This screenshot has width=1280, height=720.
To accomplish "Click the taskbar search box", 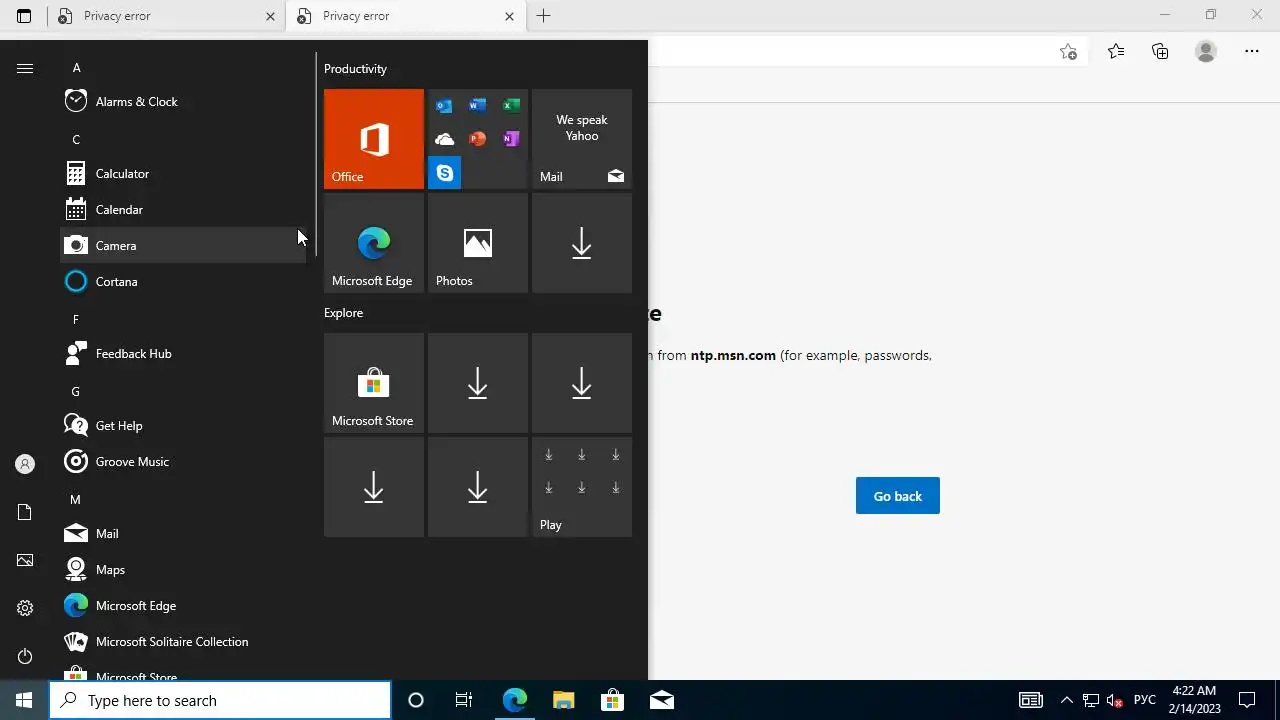I will [x=220, y=700].
